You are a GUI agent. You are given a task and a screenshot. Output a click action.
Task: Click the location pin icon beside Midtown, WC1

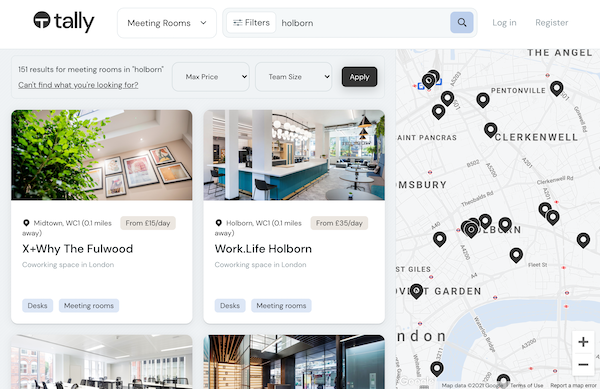pyautogui.click(x=26, y=223)
